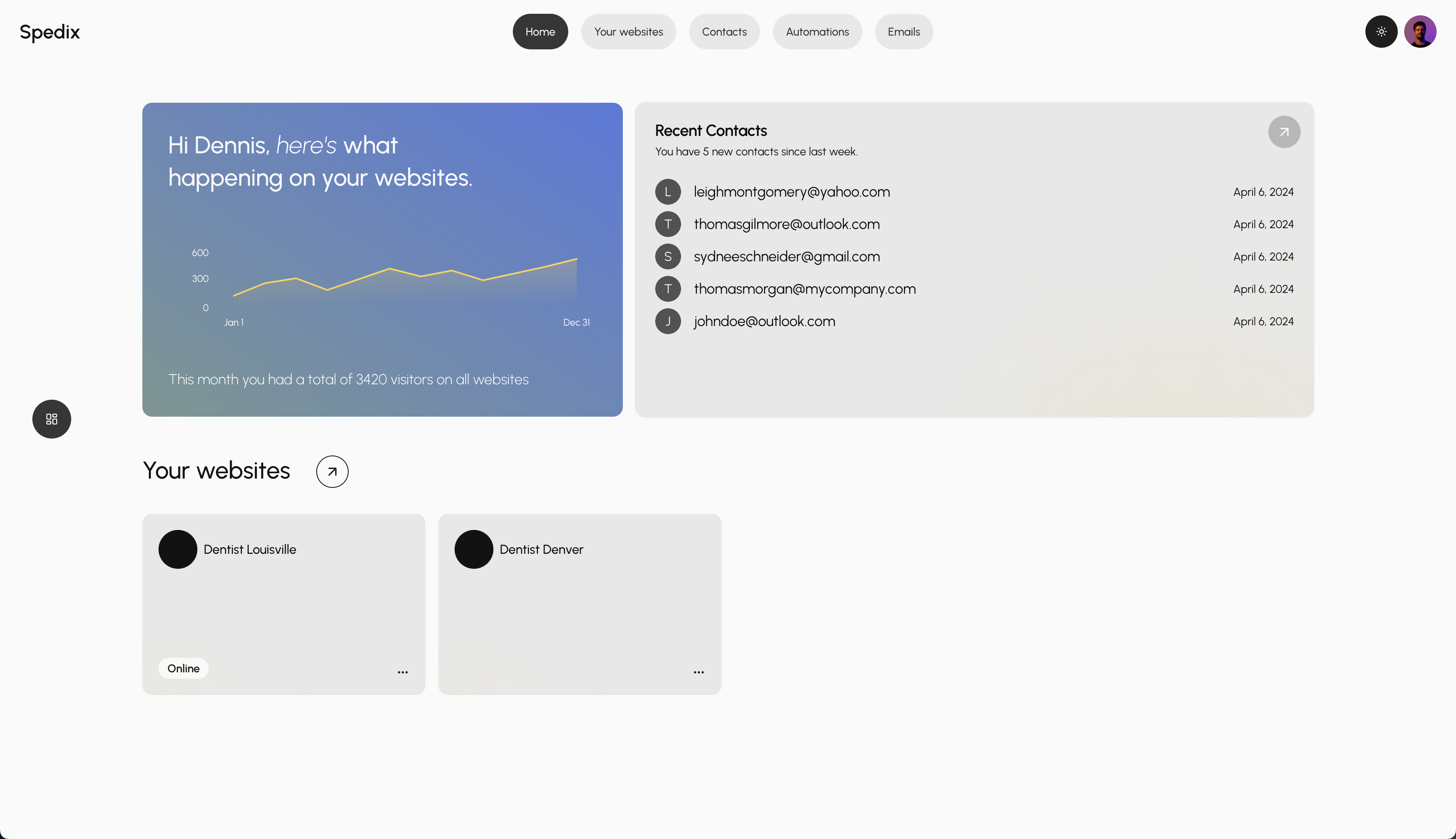
Task: Click the Dentist Denver website thumbnail
Action: tap(580, 604)
